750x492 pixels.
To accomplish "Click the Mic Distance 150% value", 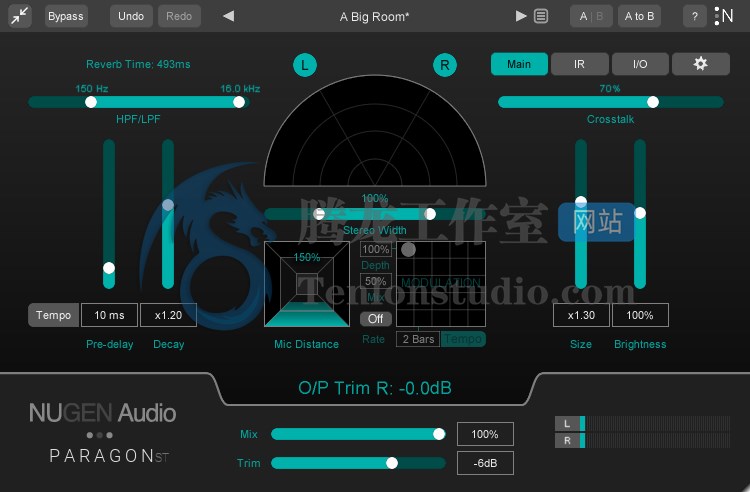I will tap(307, 257).
